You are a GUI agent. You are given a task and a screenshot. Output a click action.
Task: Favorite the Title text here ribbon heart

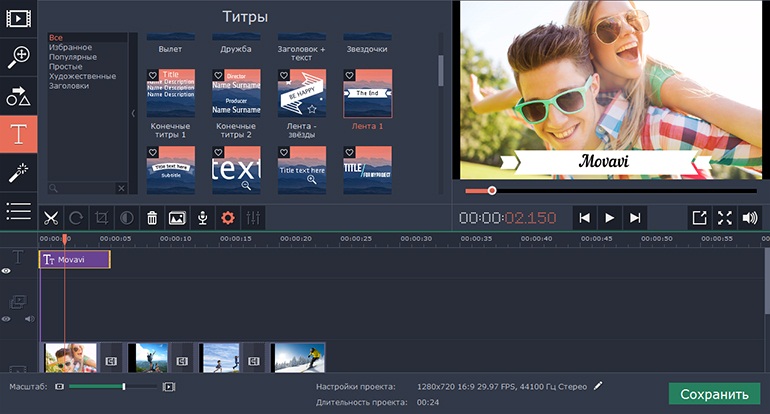tap(153, 152)
